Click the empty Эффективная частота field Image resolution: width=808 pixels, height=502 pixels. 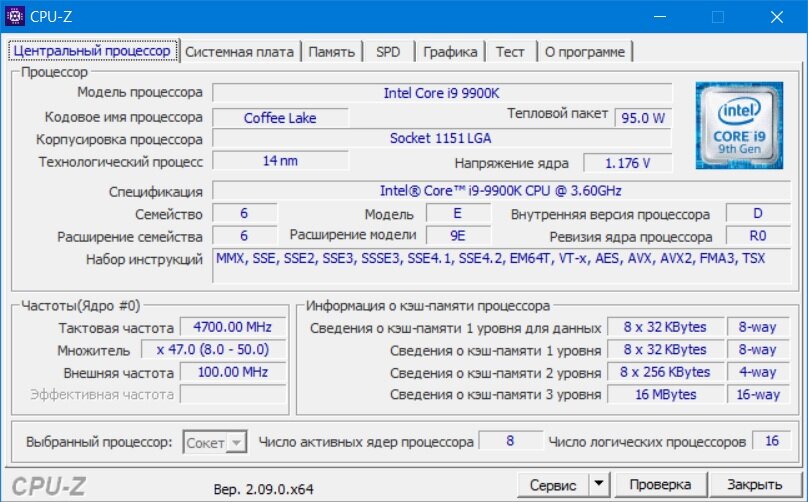(x=232, y=394)
